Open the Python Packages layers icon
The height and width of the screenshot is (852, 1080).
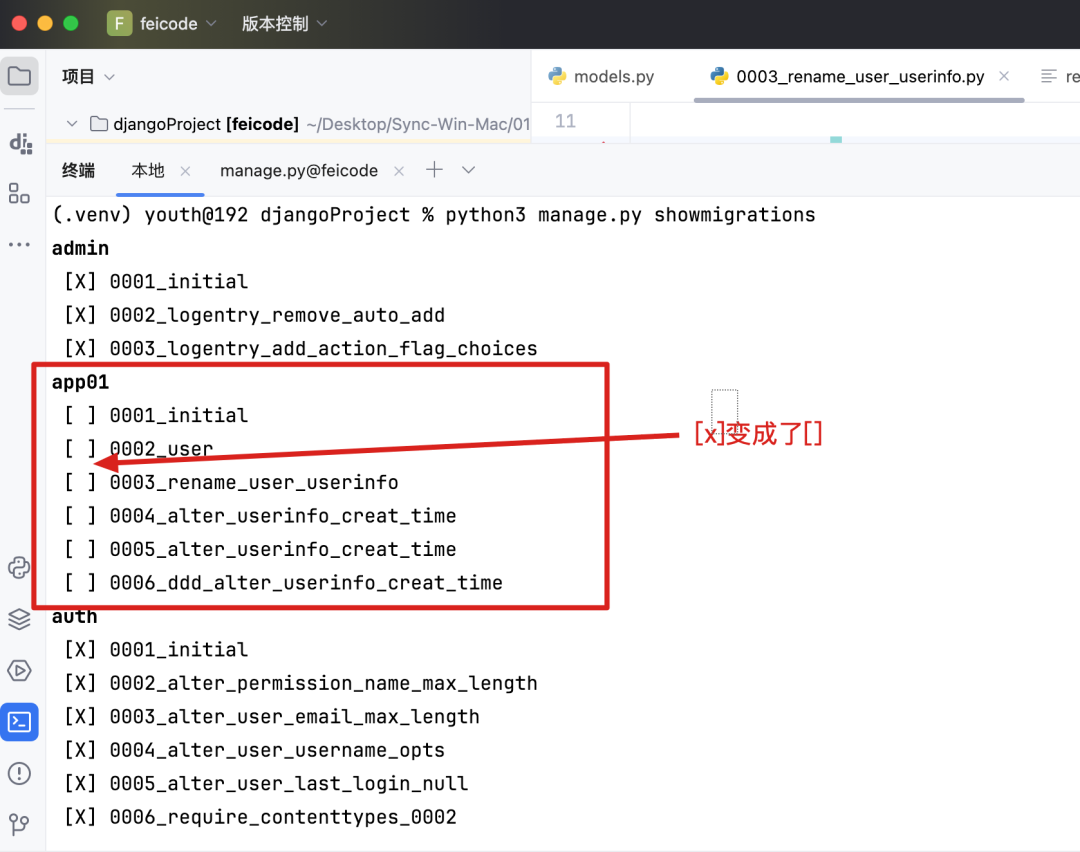(x=19, y=619)
